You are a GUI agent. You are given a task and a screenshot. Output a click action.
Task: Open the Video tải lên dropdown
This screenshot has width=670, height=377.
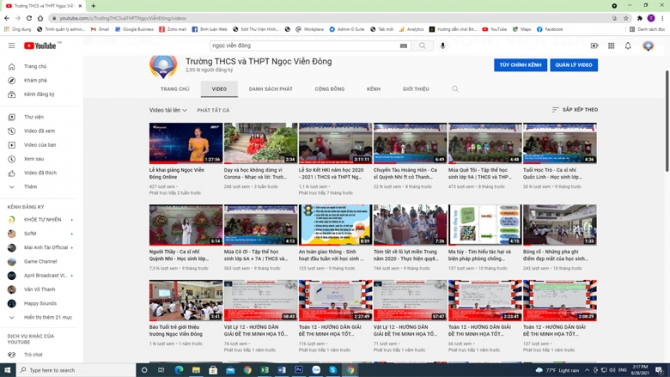pyautogui.click(x=168, y=110)
